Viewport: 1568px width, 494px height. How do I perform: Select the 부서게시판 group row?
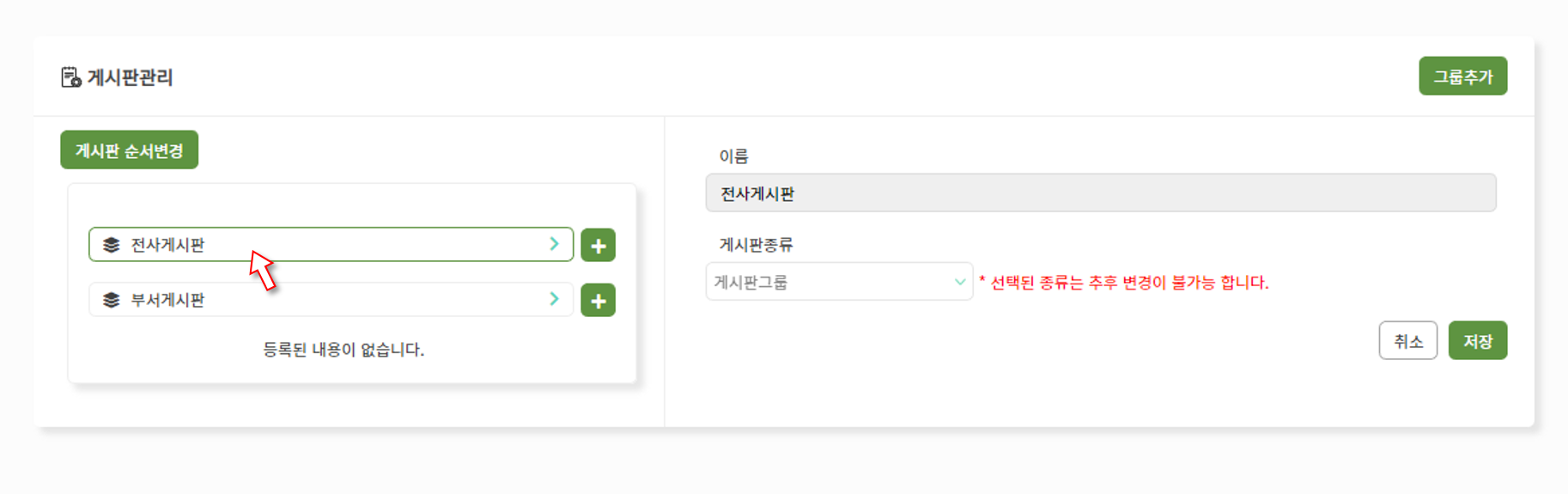[x=331, y=300]
